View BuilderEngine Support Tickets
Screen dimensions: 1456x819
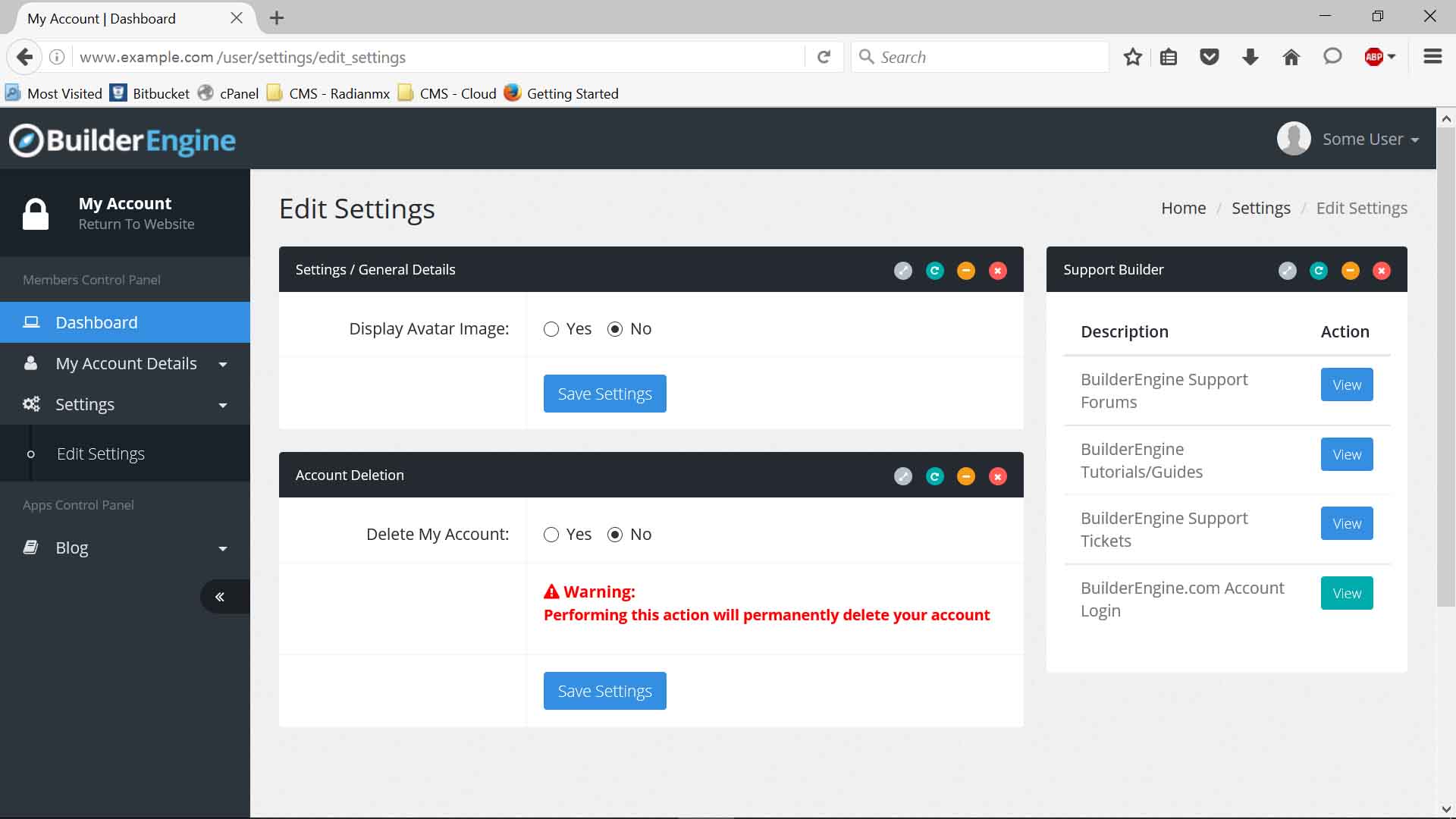coord(1346,523)
